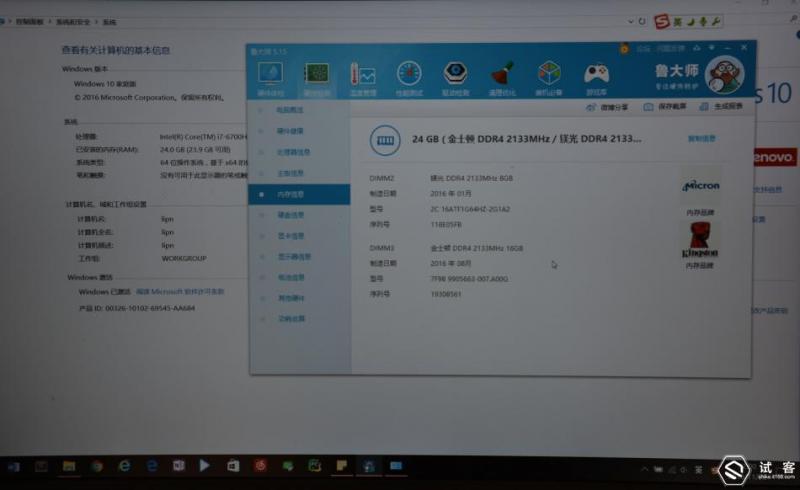The height and width of the screenshot is (490, 800).
Task: Select 其他硬件 in the sidebar
Action: (x=291, y=298)
